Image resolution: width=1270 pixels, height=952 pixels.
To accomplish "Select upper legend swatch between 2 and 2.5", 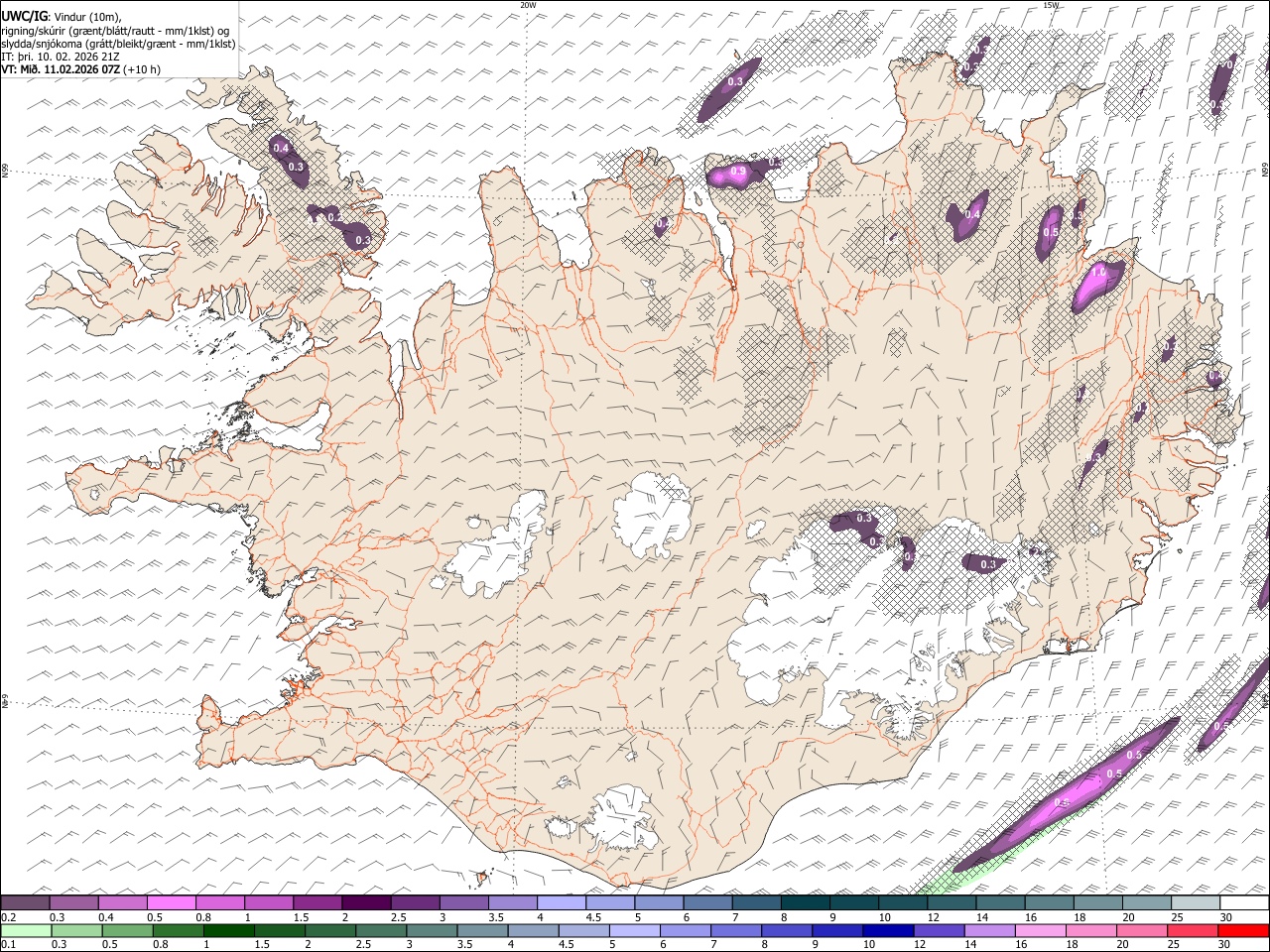I will [x=366, y=902].
